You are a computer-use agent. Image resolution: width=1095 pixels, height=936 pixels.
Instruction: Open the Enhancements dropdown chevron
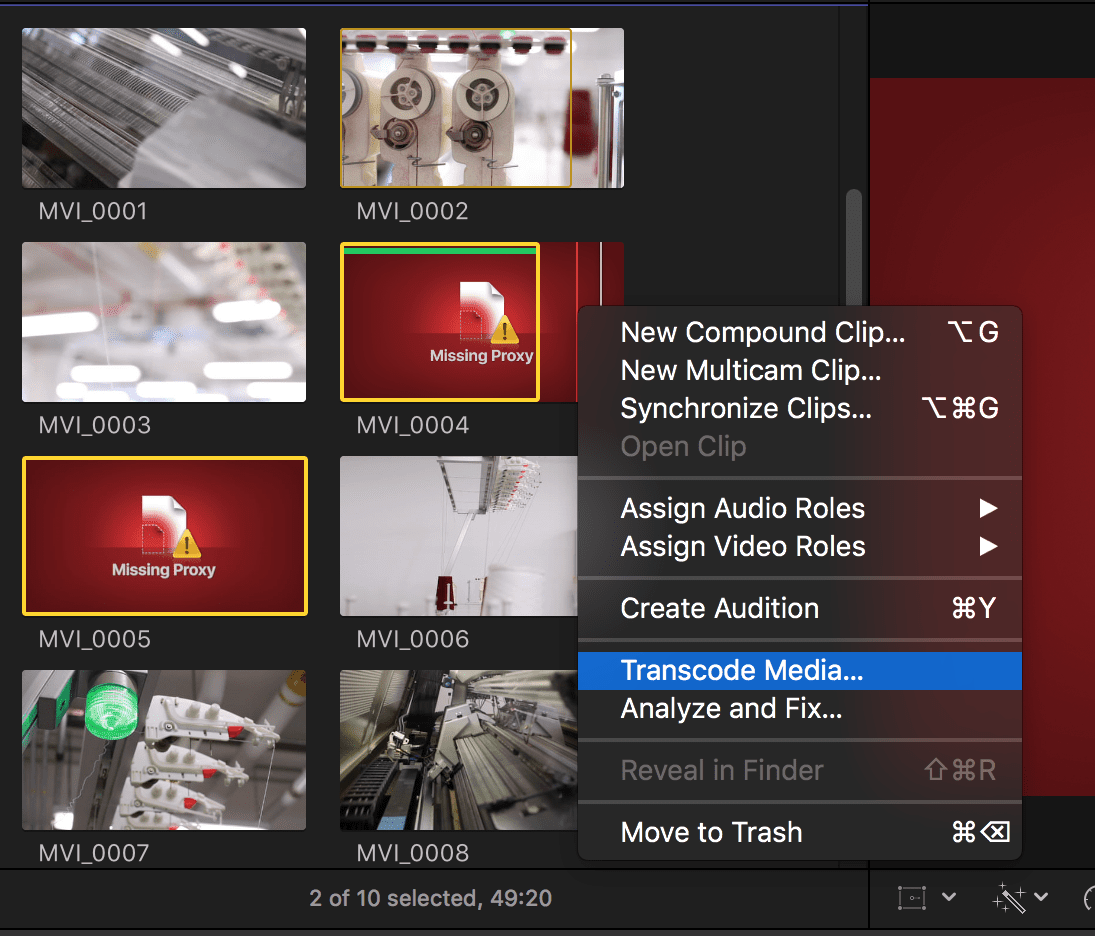pos(1042,897)
